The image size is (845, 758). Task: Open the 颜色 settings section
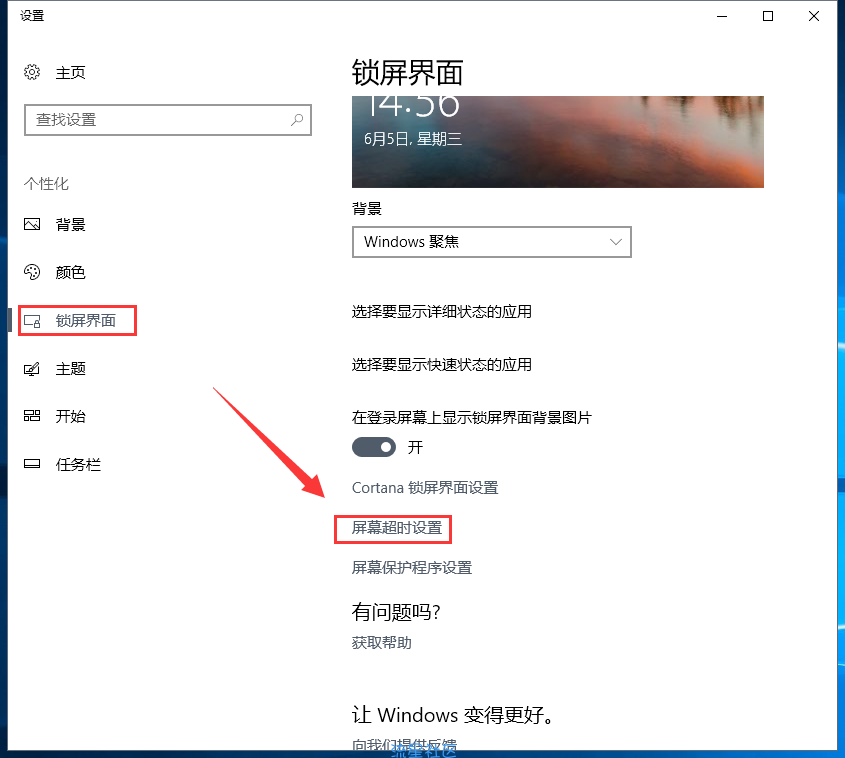[71, 273]
